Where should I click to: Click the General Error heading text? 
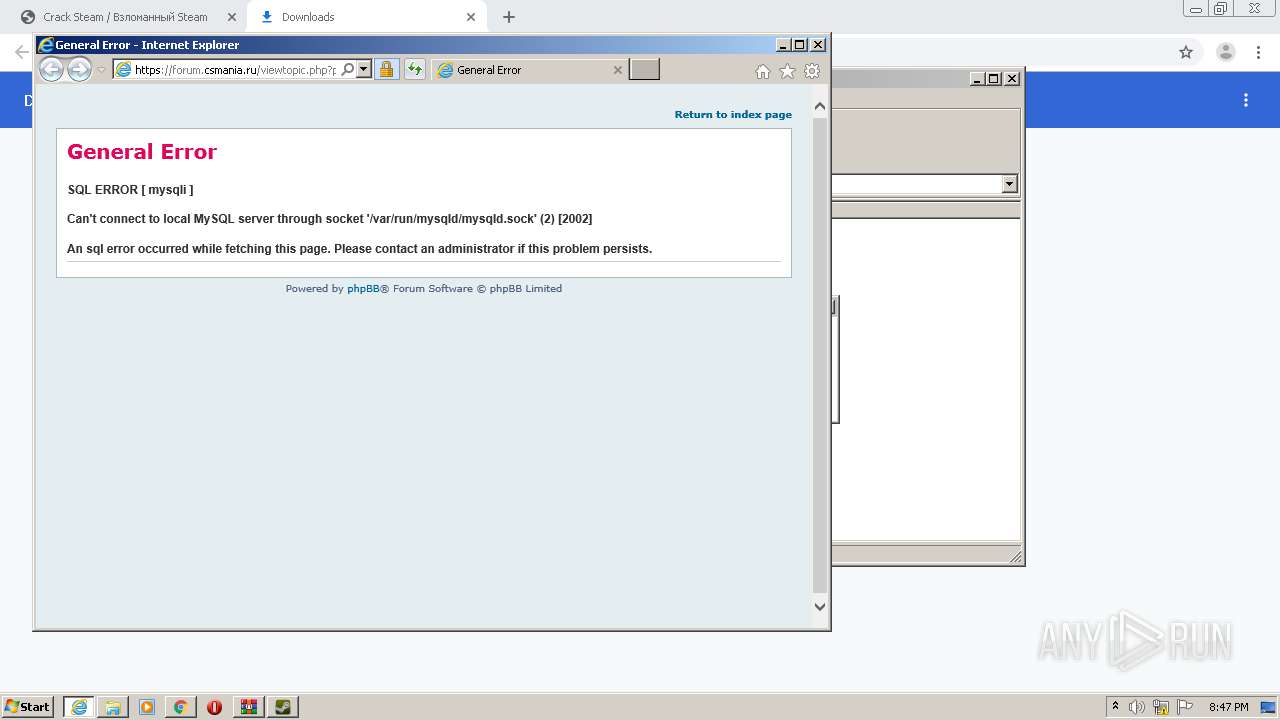coord(142,152)
